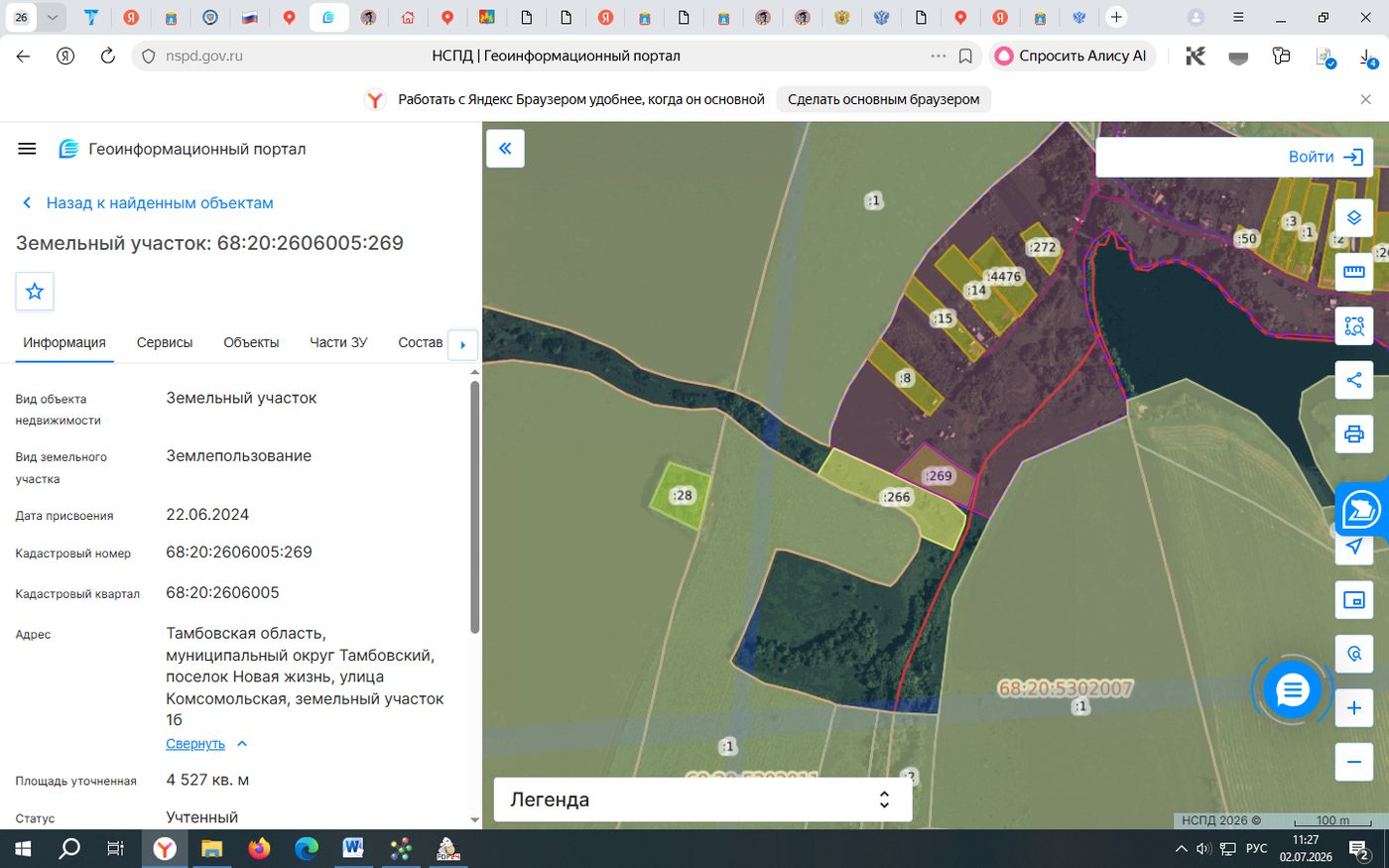Add parcel to favorites with star icon
This screenshot has width=1389, height=868.
pos(35,291)
